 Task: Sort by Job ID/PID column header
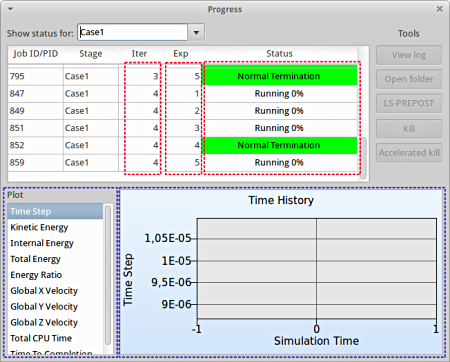pos(36,54)
